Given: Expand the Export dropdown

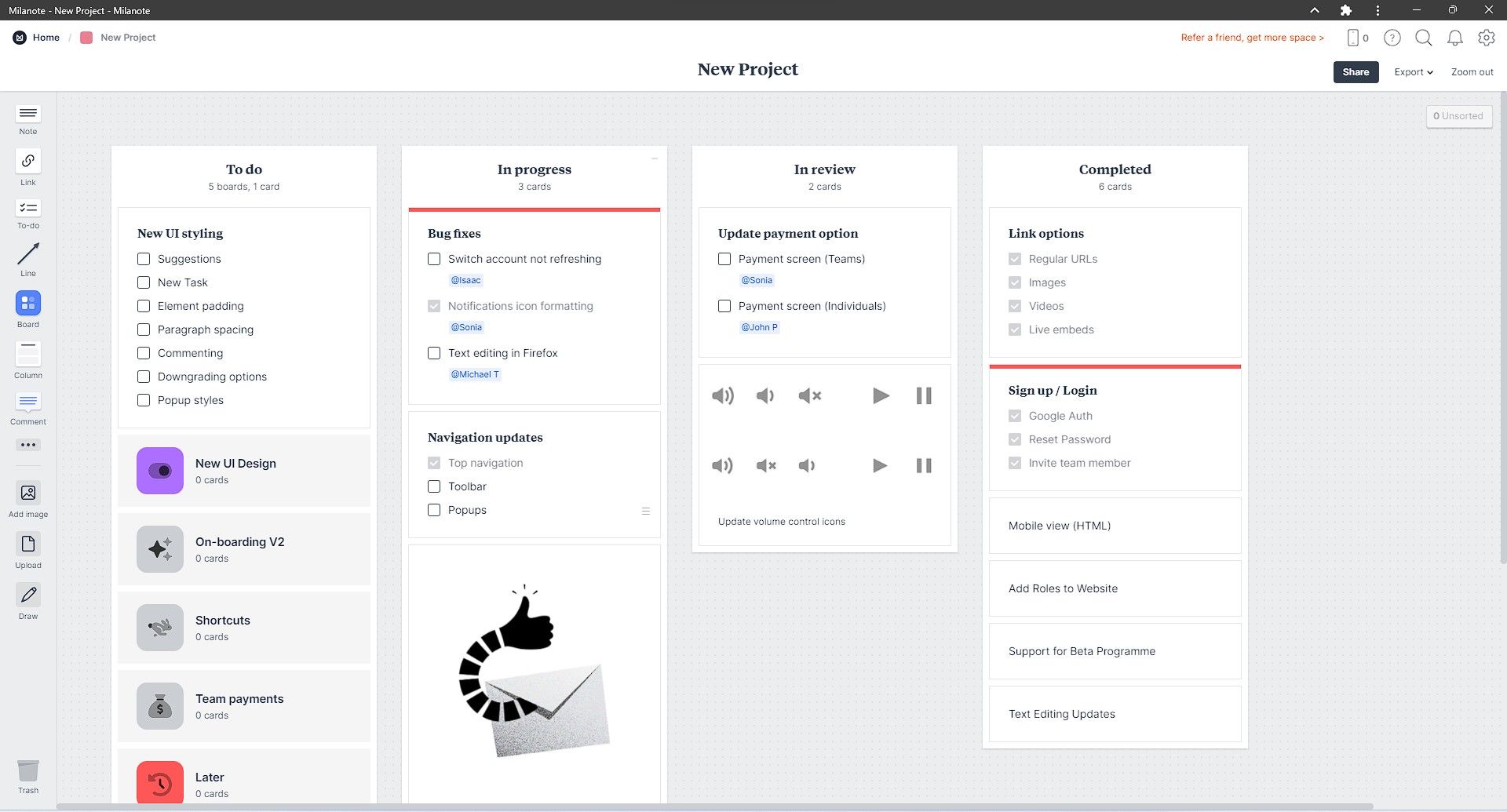Looking at the screenshot, I should click(1413, 72).
